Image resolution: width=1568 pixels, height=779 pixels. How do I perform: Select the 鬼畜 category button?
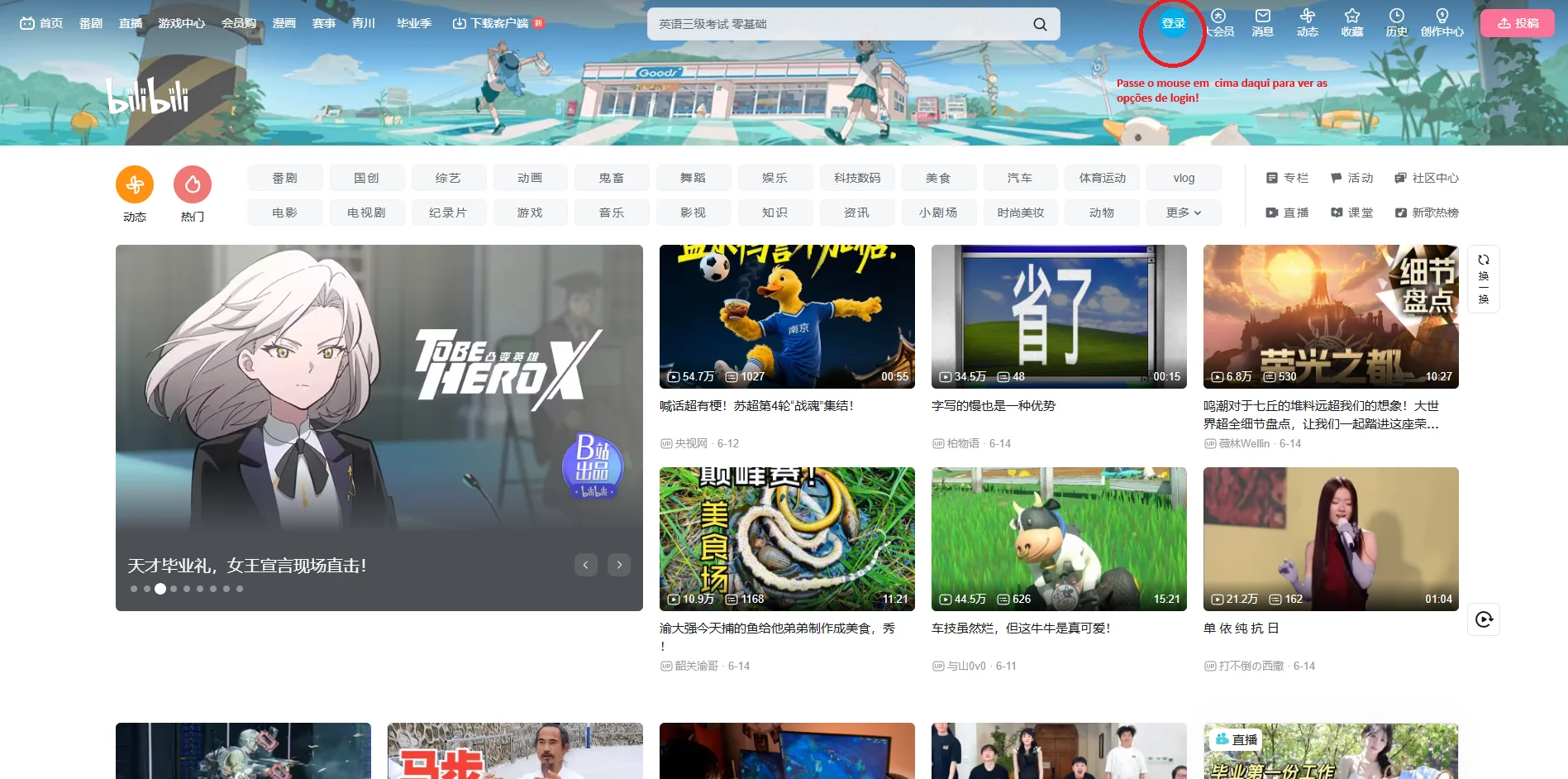[612, 178]
